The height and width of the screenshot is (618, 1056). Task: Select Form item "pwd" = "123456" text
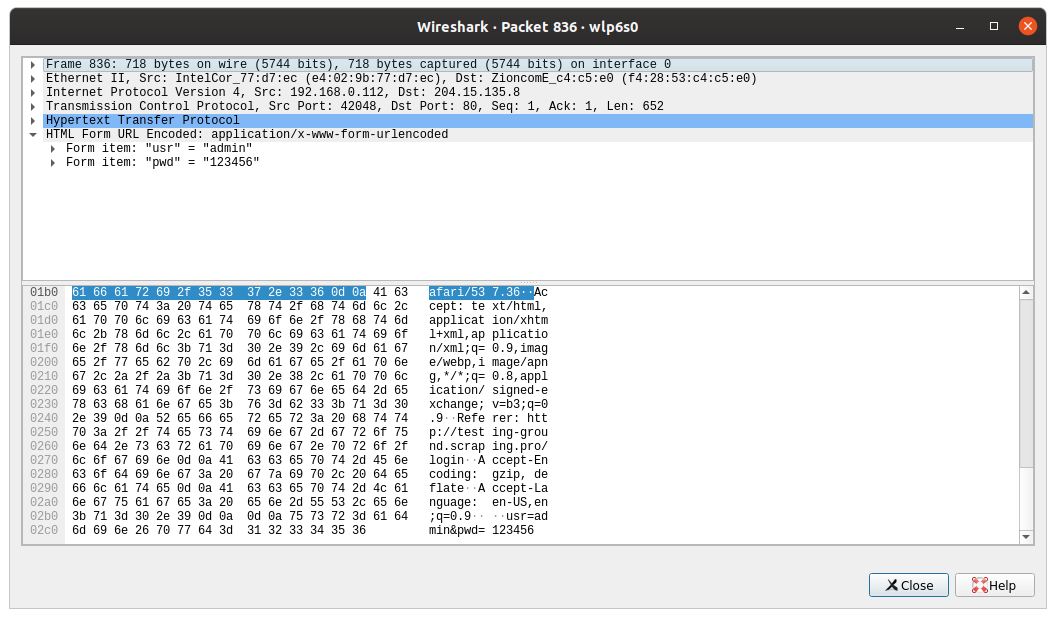click(162, 162)
